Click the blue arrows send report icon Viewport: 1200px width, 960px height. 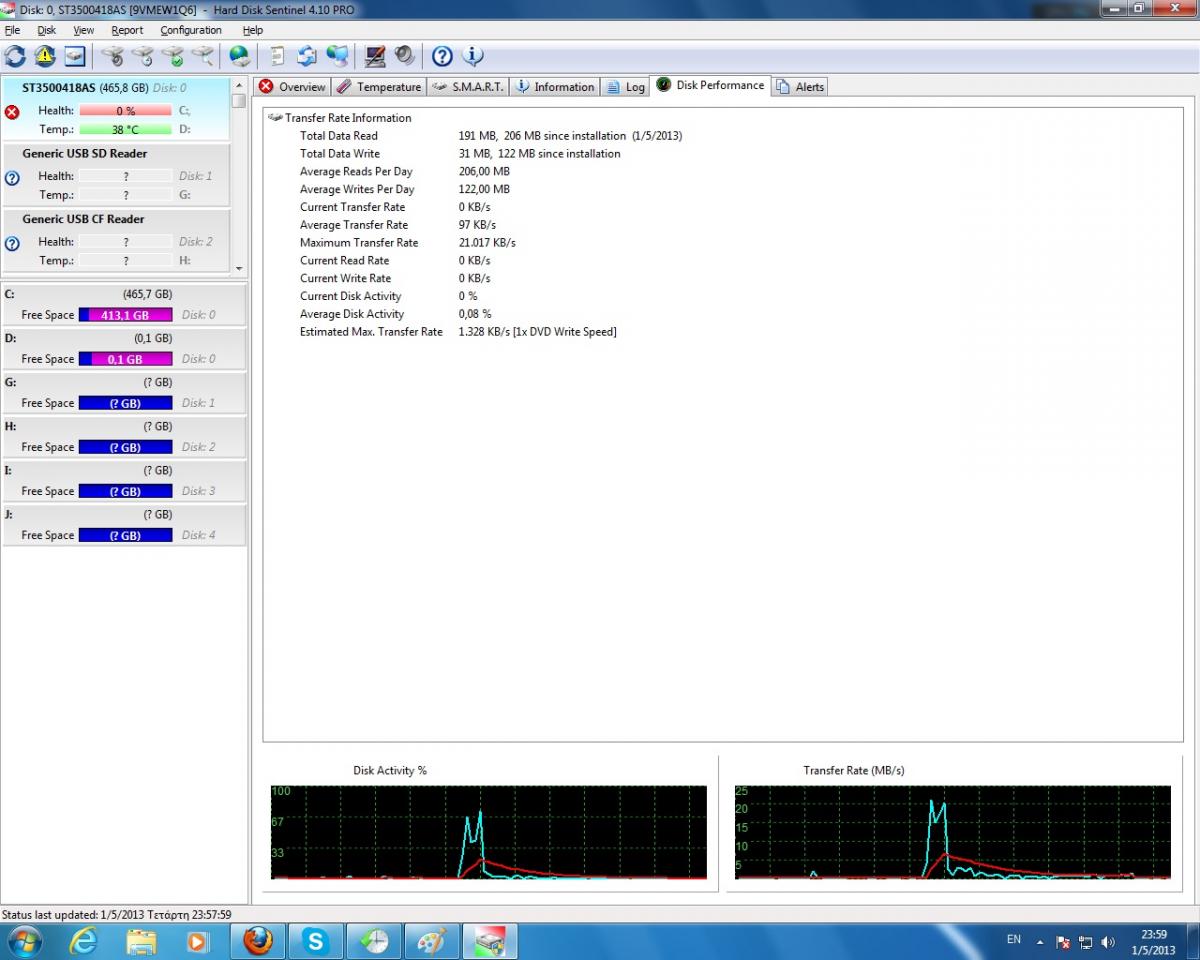(307, 56)
